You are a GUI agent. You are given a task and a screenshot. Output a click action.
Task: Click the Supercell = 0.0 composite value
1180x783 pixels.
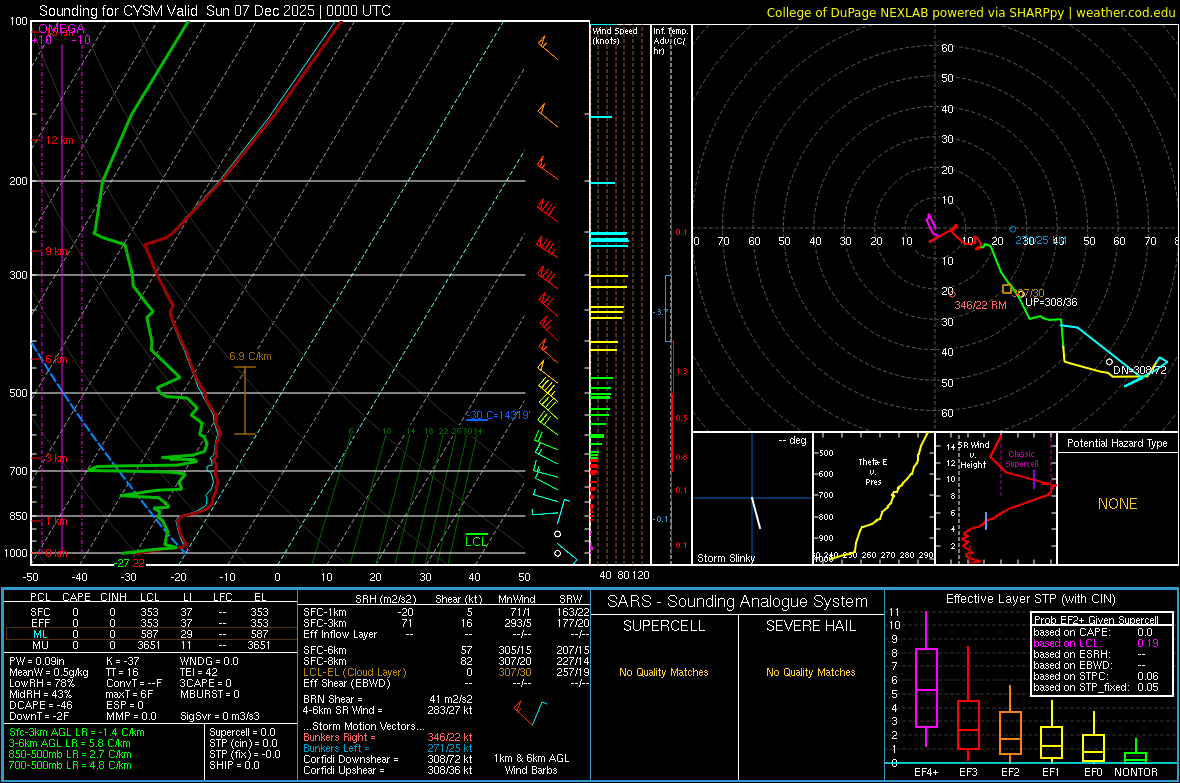coord(242,733)
